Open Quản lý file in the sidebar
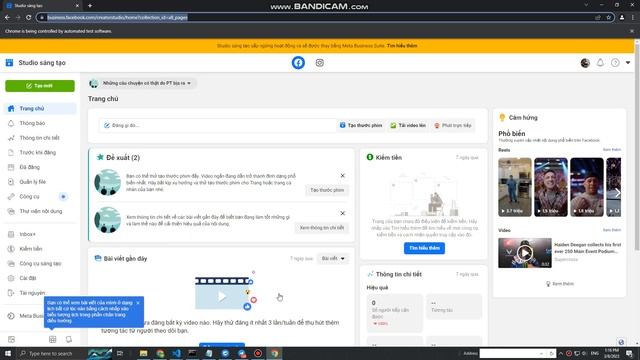This screenshot has width=640, height=360. 40,182
